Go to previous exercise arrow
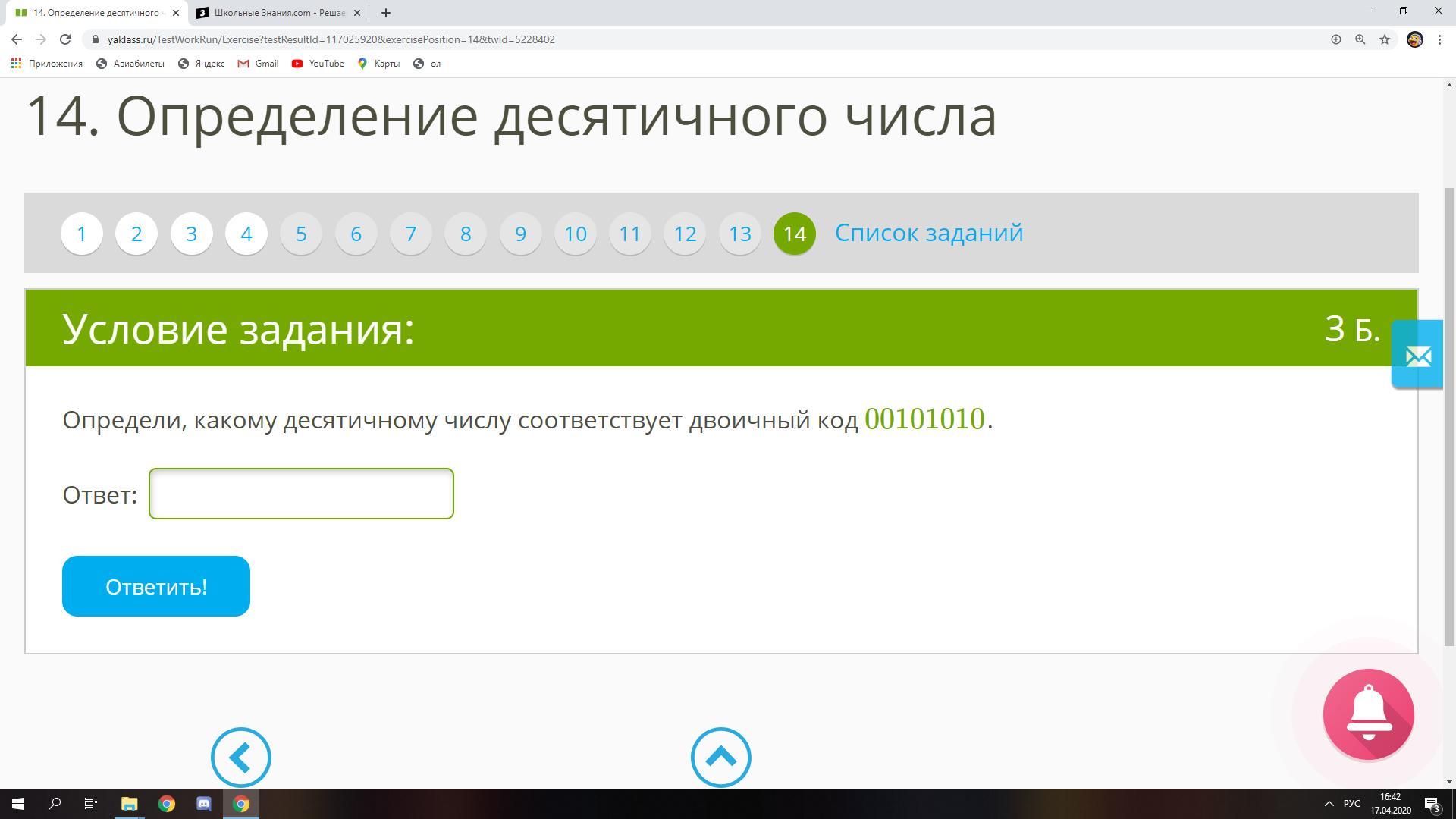Viewport: 1456px width, 819px height. (240, 757)
